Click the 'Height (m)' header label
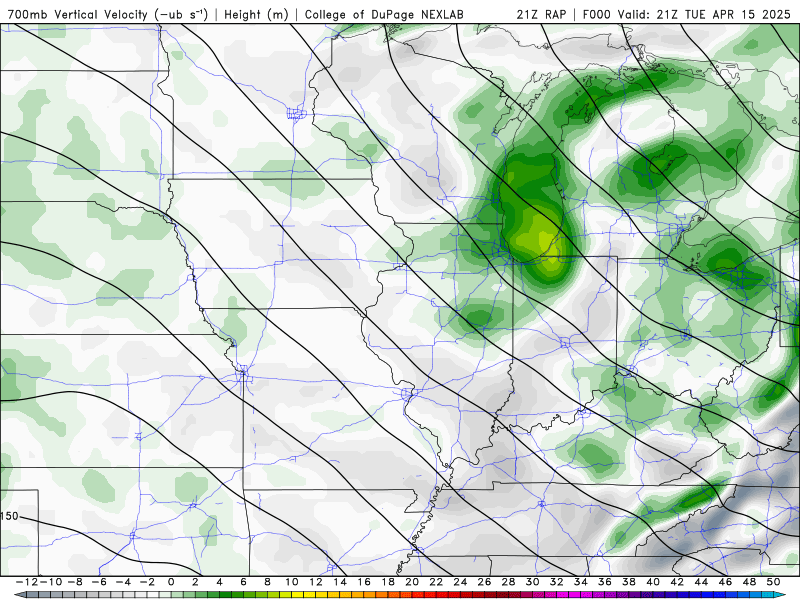The image size is (800, 600). point(257,14)
